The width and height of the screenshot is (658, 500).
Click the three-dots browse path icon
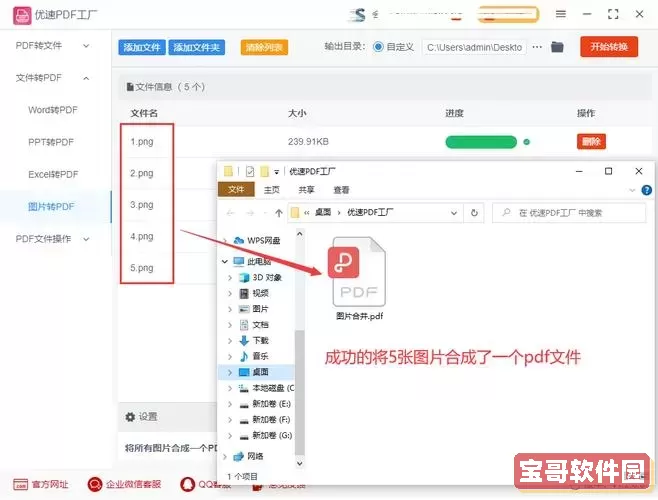537,47
